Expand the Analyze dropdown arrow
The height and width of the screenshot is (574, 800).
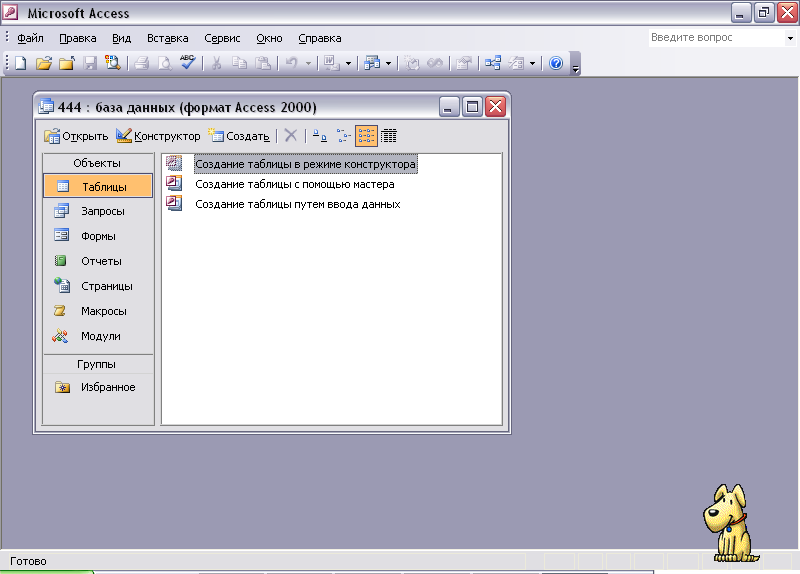pos(388,64)
